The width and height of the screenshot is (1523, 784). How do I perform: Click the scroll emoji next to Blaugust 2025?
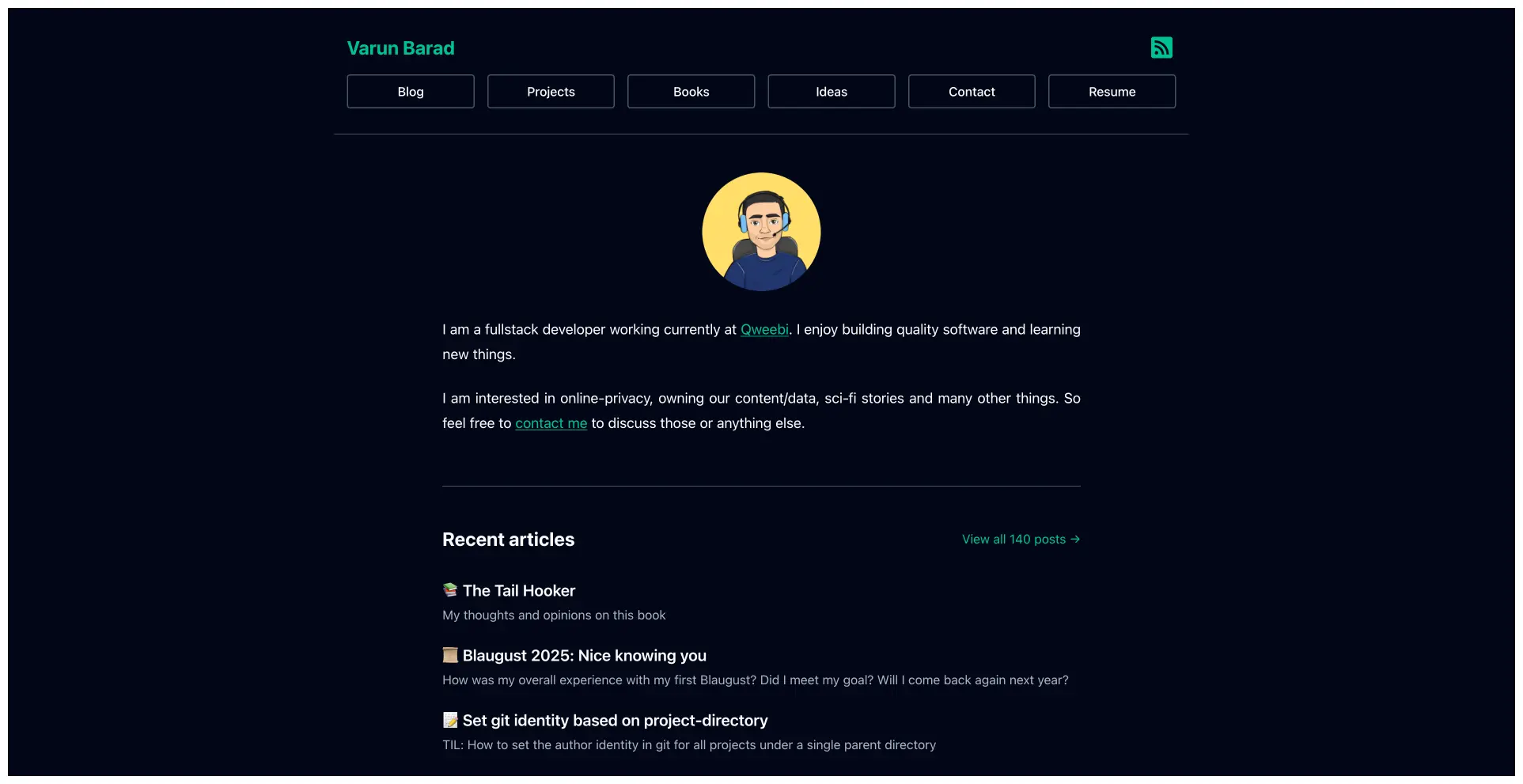(449, 655)
